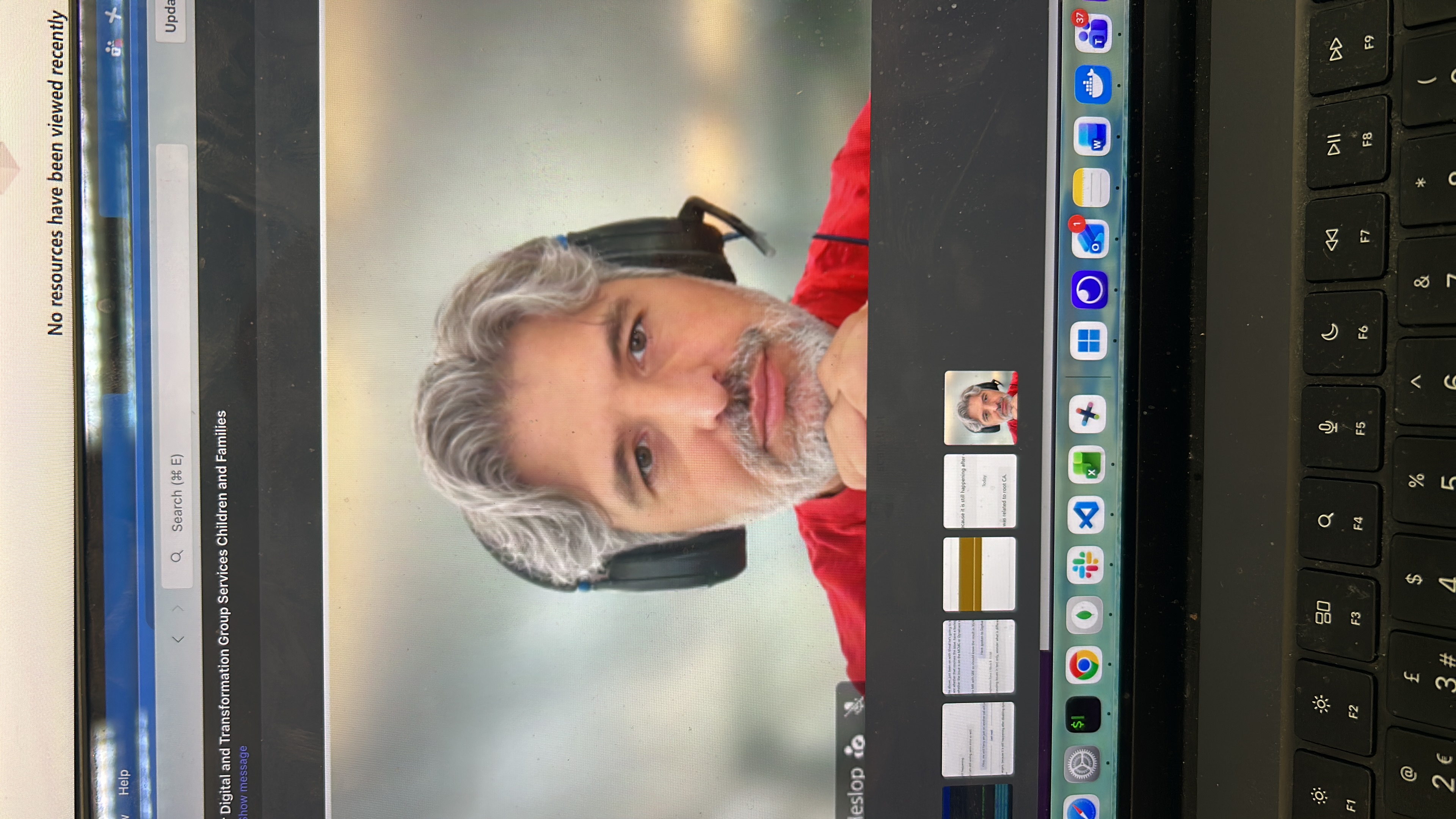This screenshot has width=1456, height=819.
Task: Select the thumbnail with the gold bar
Action: pos(979,574)
